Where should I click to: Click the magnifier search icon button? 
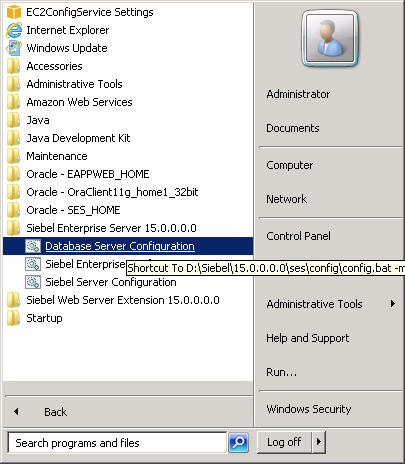tap(238, 442)
